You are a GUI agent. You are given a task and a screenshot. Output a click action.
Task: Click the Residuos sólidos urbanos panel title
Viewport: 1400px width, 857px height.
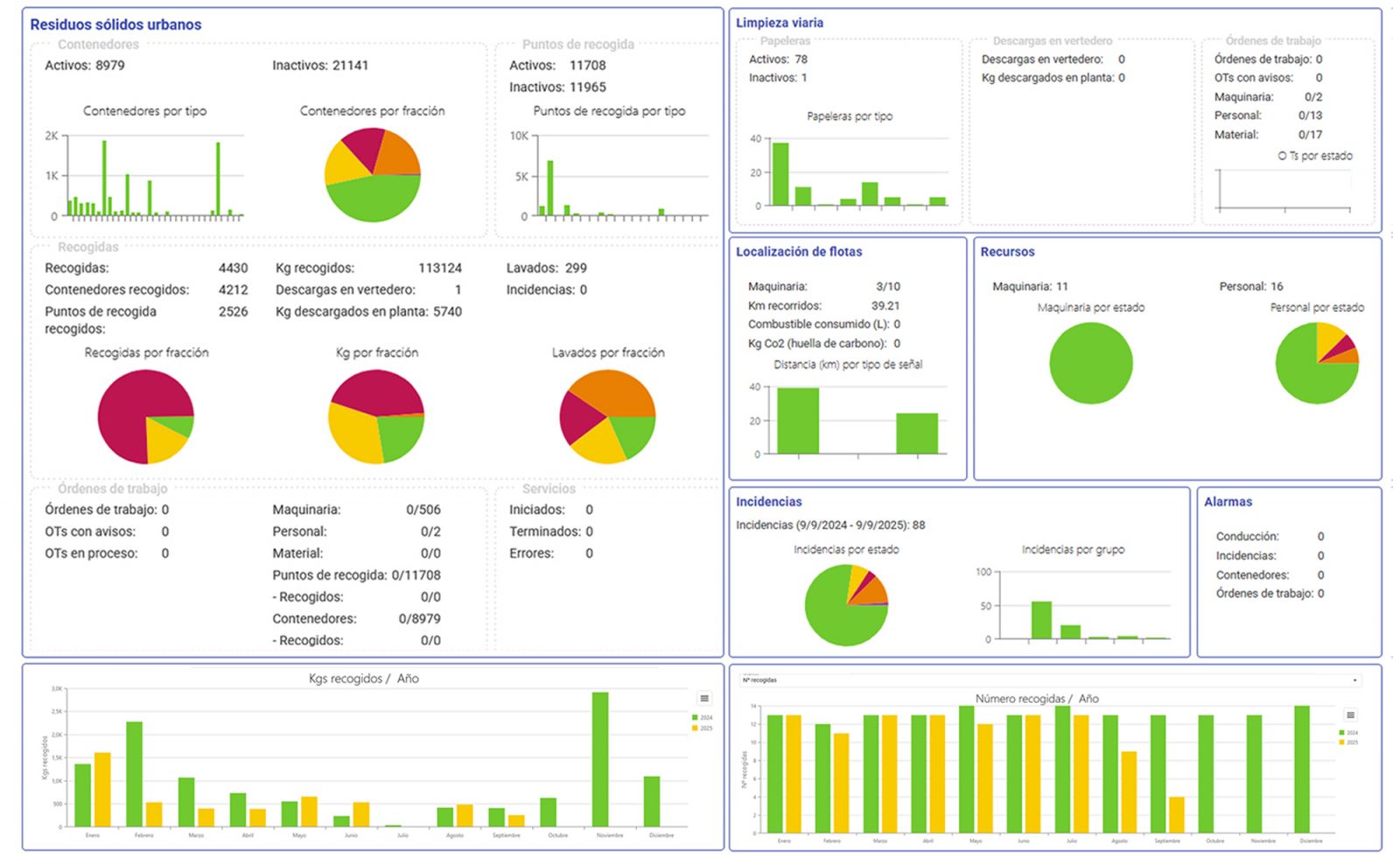click(115, 25)
